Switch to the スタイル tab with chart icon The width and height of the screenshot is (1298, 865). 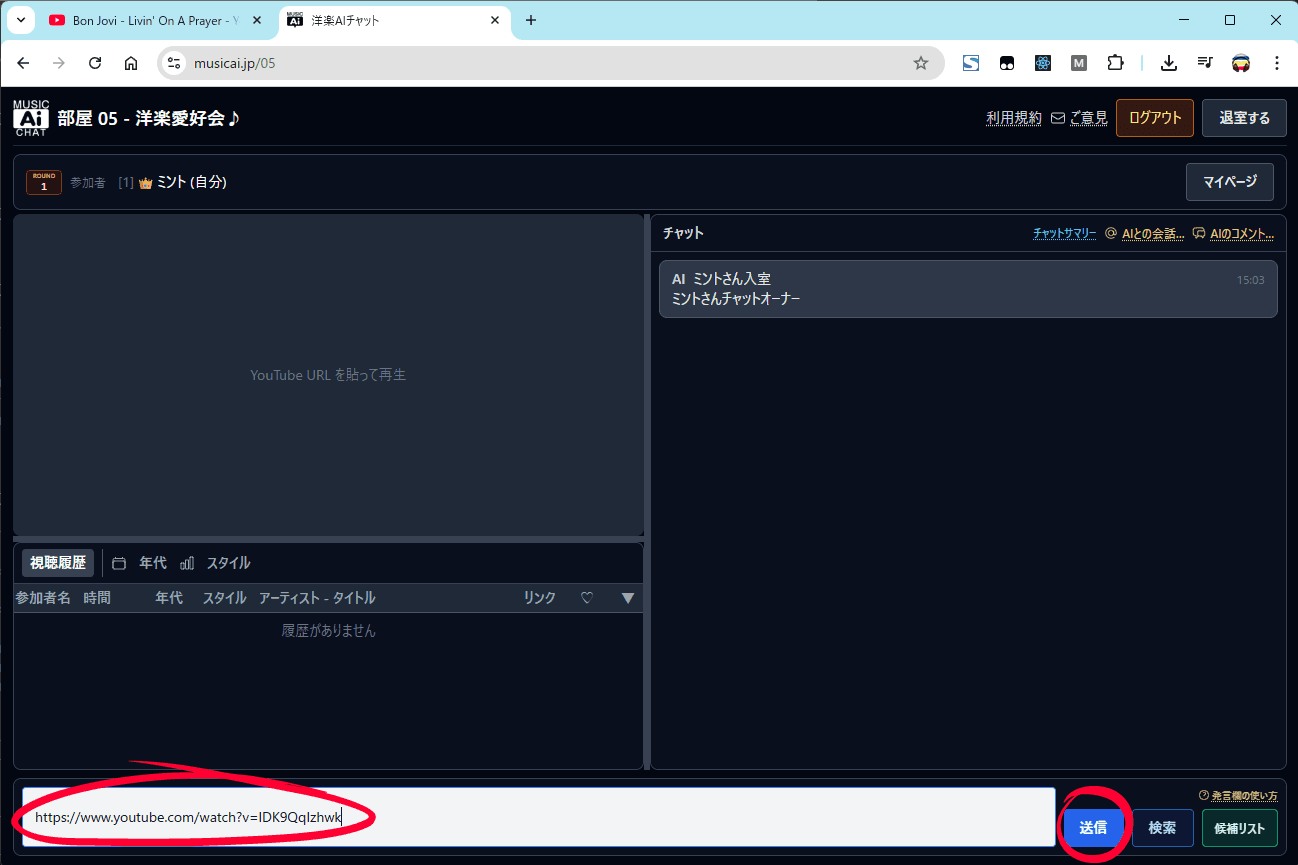coord(216,563)
